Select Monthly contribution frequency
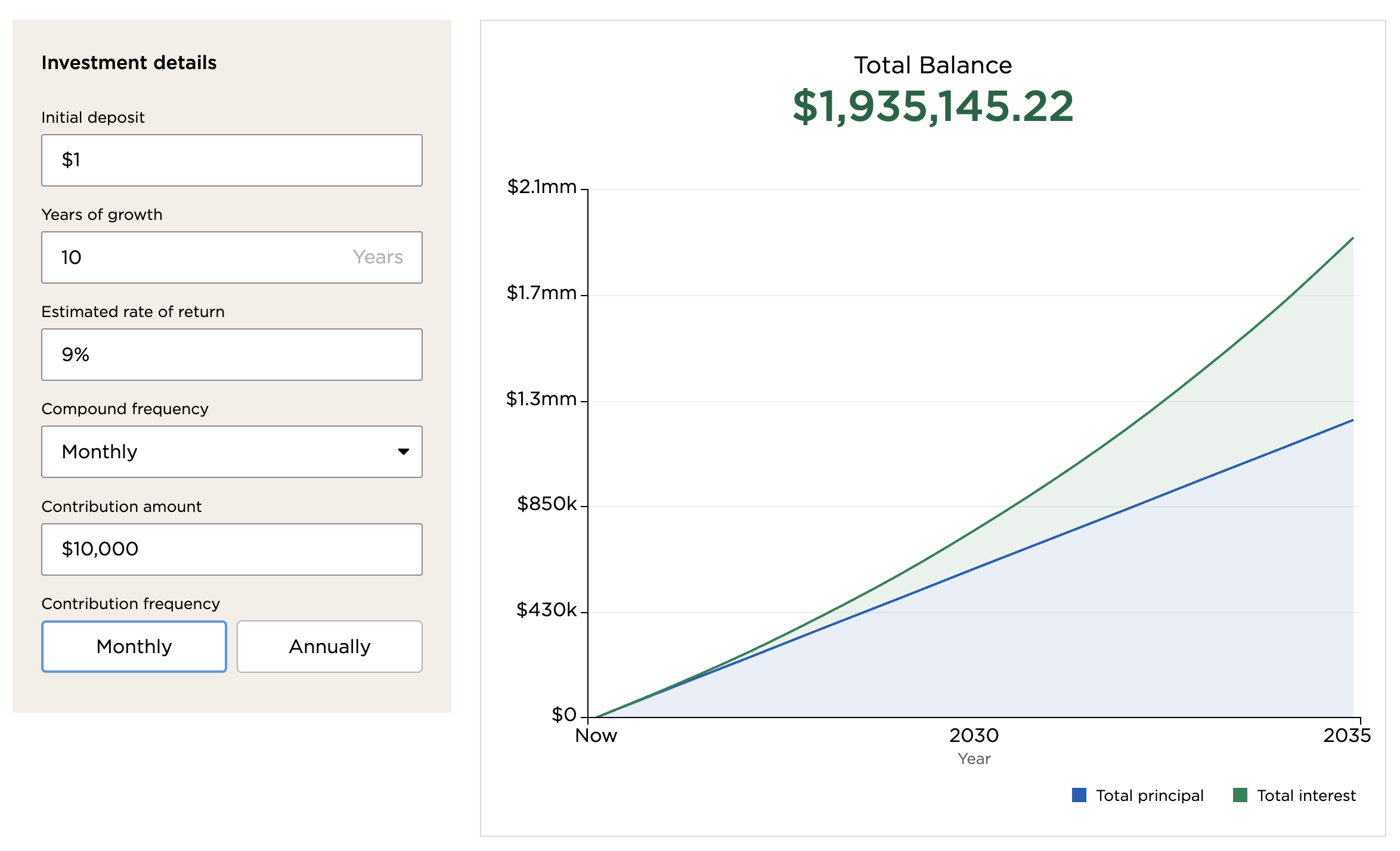Screen dimensions: 1400x851 [x=134, y=647]
